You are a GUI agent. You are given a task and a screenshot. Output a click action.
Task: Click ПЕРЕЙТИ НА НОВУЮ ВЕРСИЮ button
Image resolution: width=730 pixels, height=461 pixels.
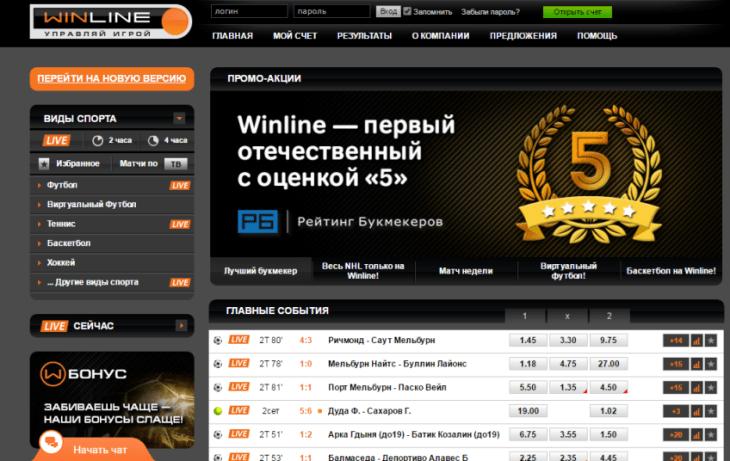(112, 79)
